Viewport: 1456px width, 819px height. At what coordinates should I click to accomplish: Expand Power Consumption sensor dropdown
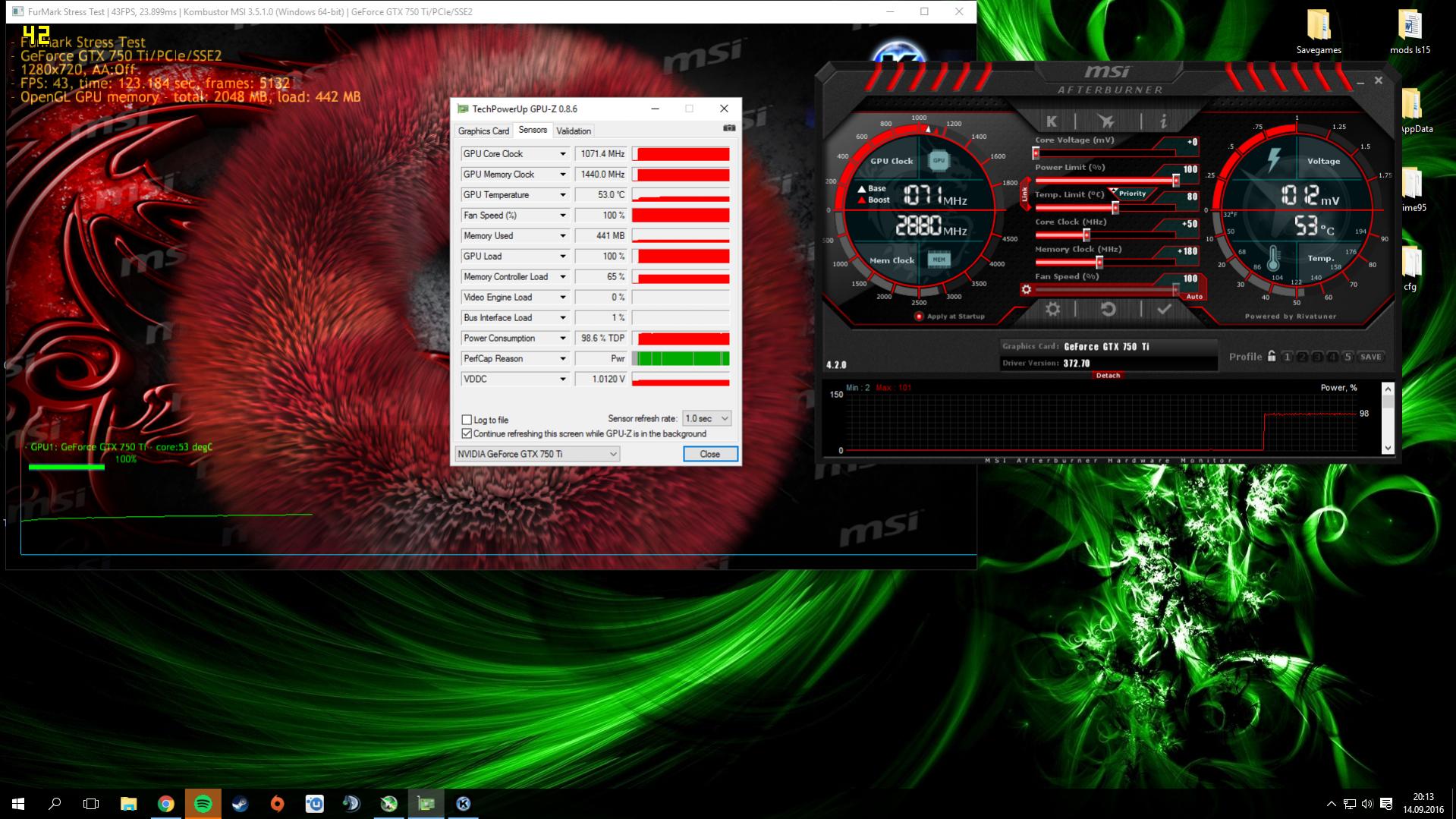pyautogui.click(x=562, y=339)
